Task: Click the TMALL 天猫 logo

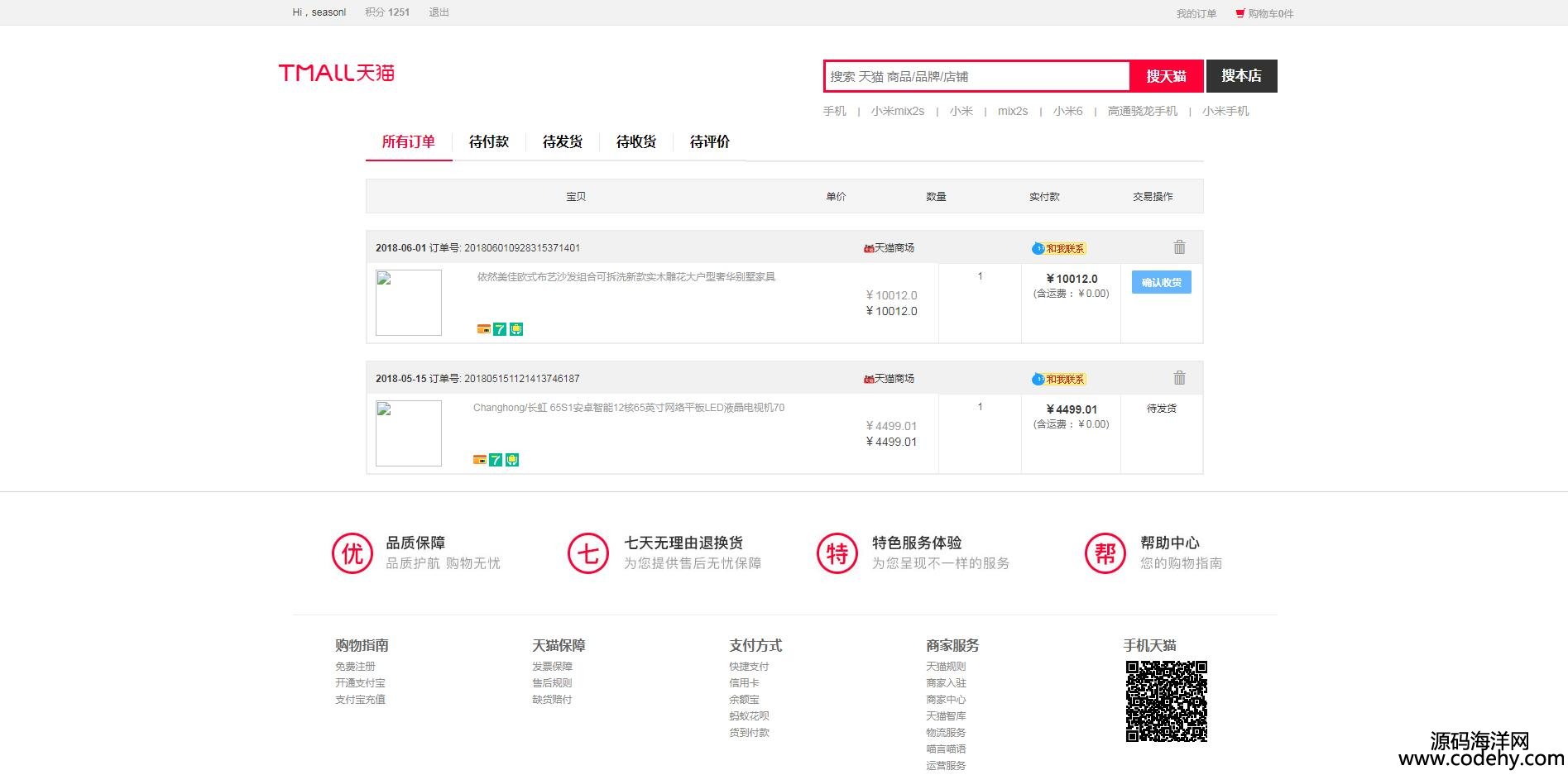Action: click(337, 73)
